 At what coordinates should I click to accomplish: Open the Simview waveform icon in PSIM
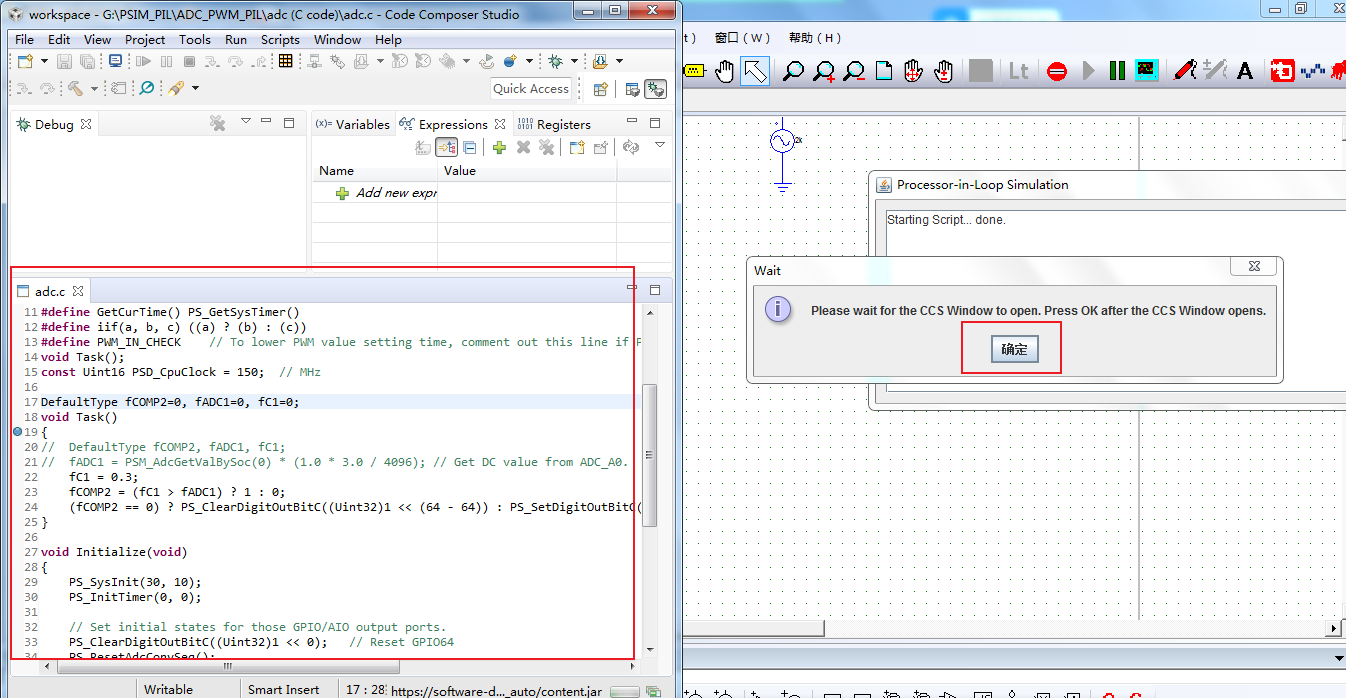(1146, 71)
